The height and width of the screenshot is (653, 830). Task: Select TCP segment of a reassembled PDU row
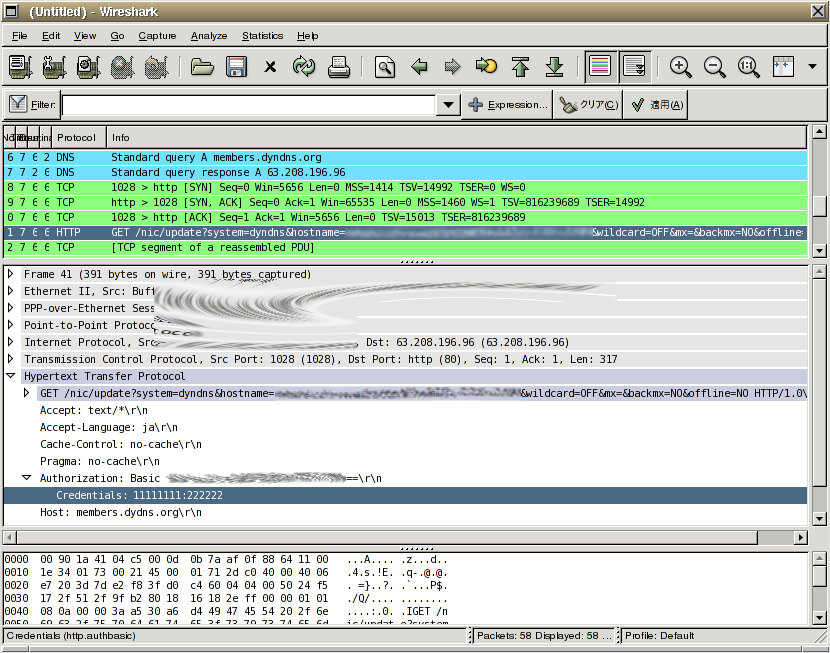405,247
